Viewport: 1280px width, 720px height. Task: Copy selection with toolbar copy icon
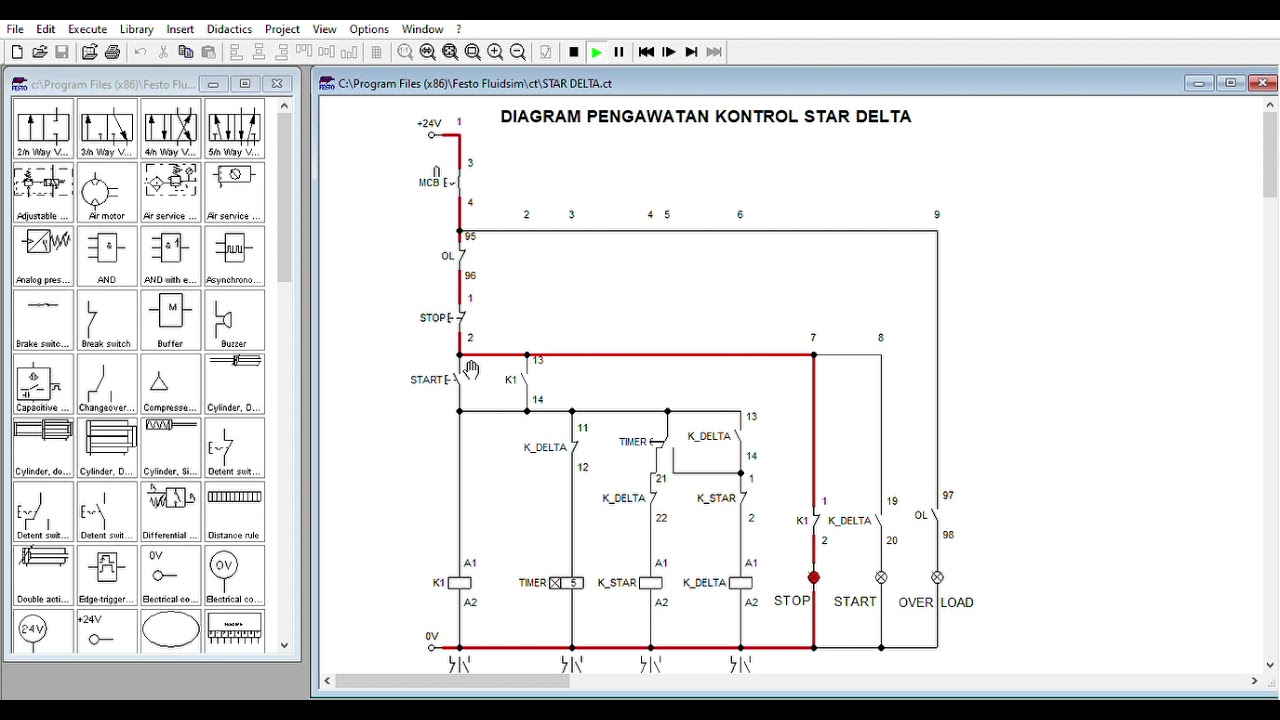[x=186, y=52]
